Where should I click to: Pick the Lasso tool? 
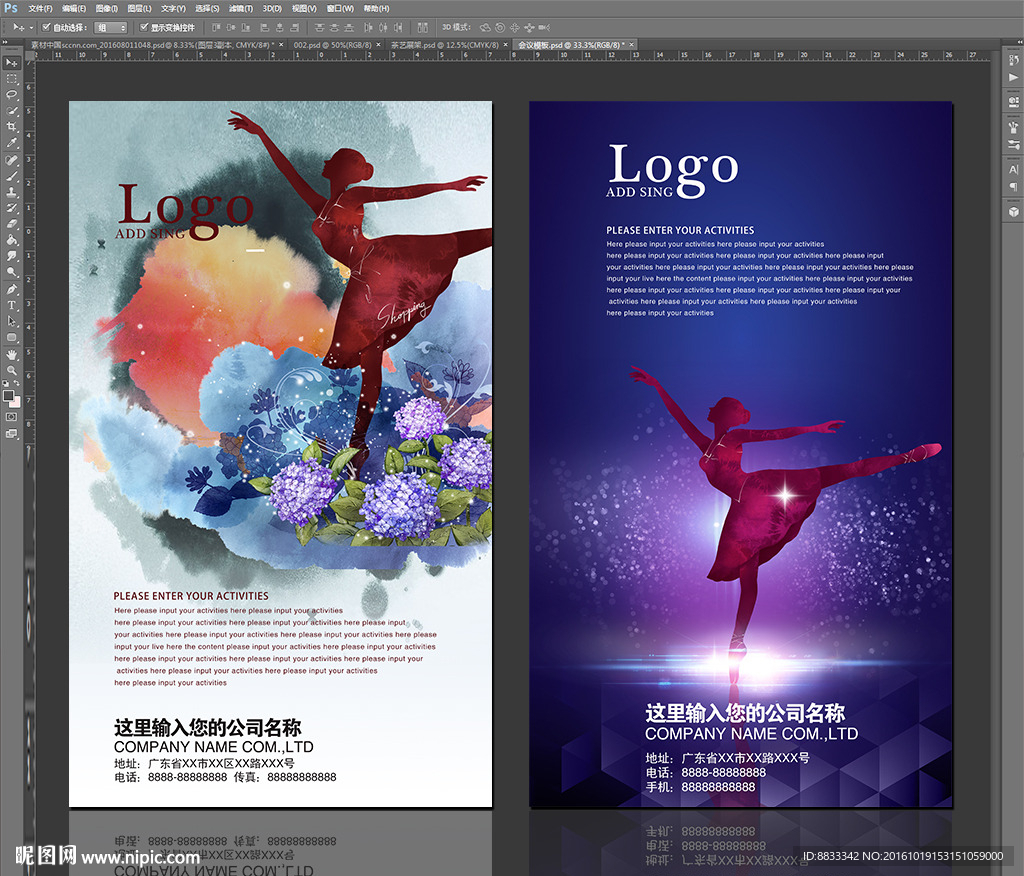[x=12, y=94]
